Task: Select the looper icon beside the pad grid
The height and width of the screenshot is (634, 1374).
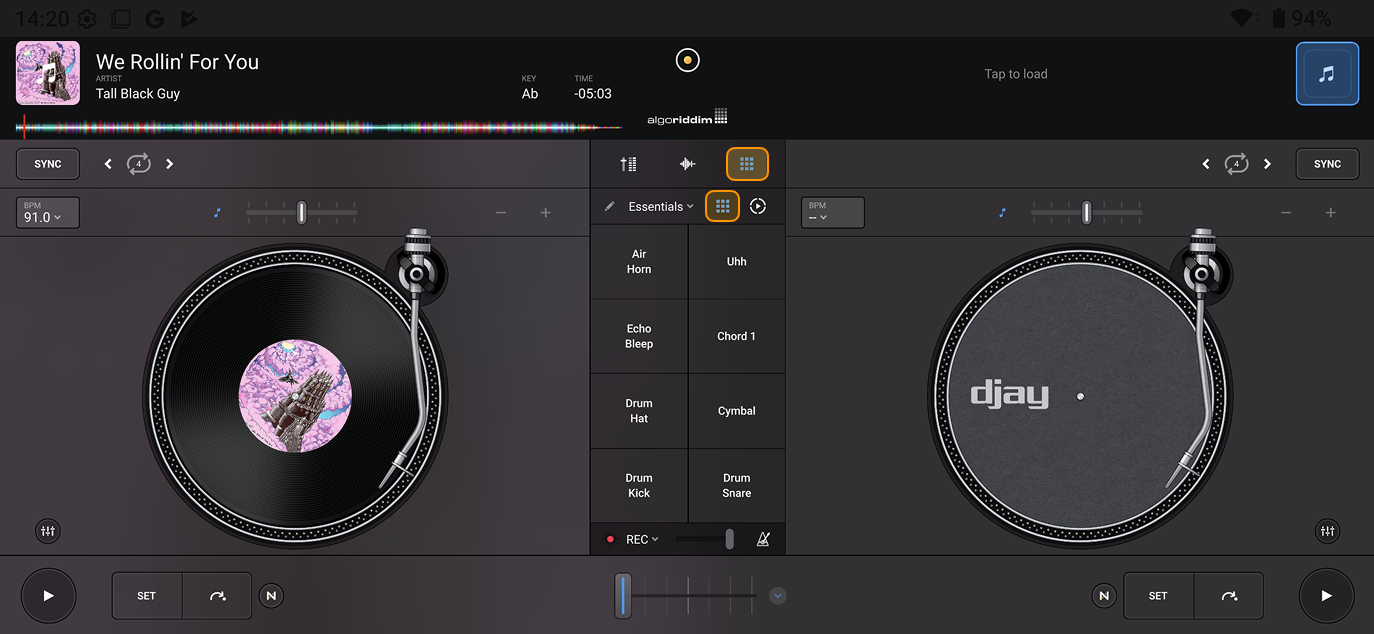Action: click(758, 206)
